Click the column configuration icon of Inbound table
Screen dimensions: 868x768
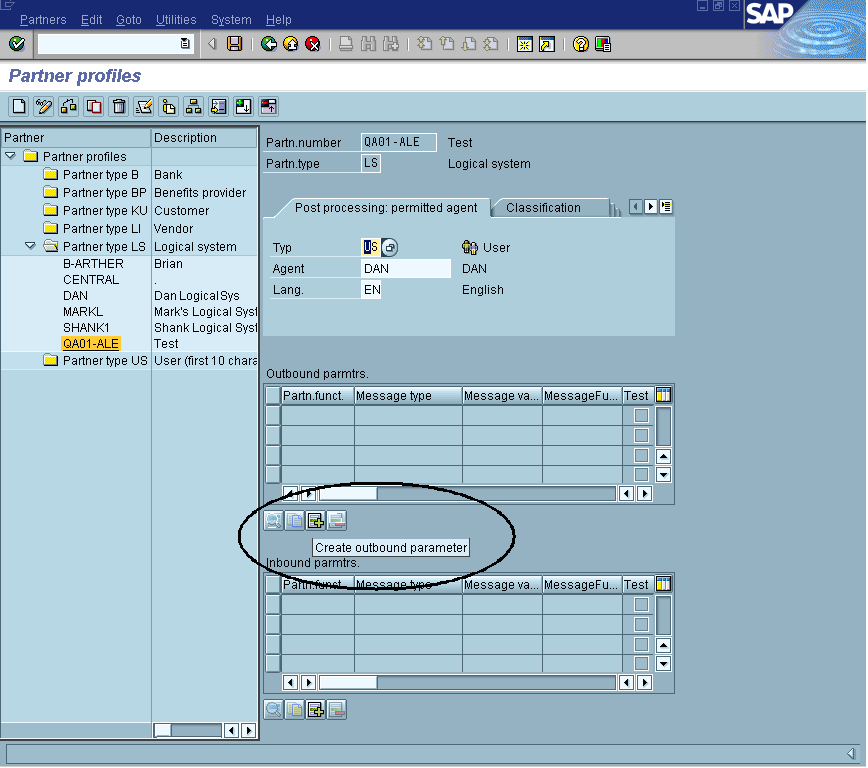pos(663,584)
